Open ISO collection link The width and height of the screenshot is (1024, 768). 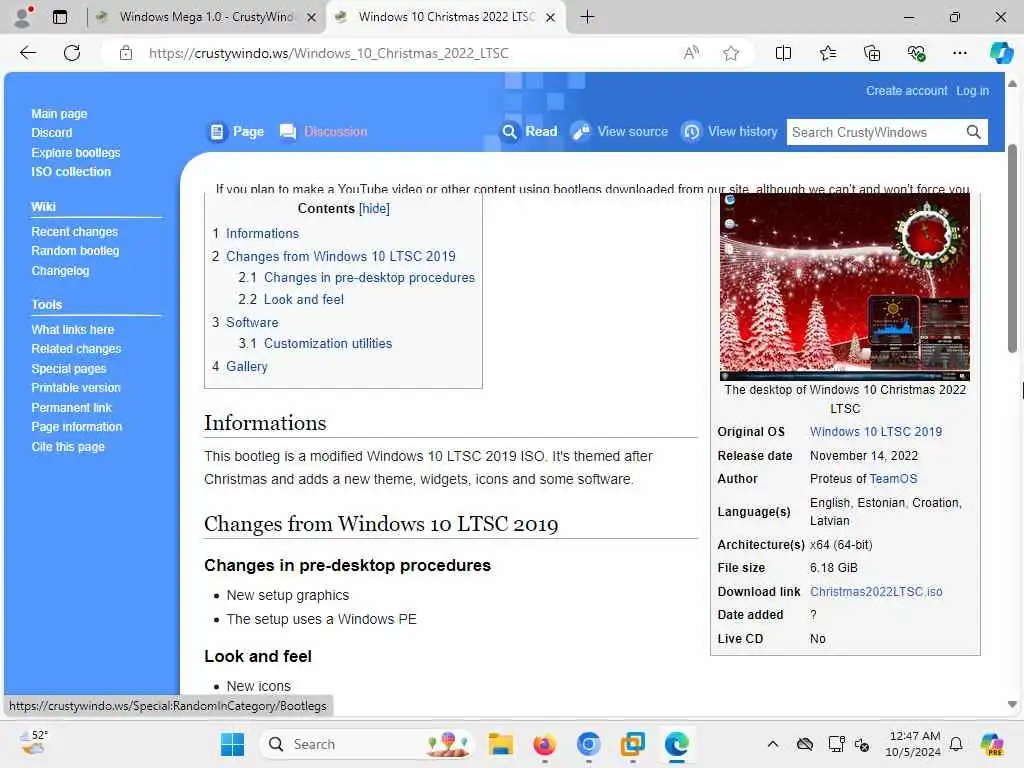[x=71, y=172]
